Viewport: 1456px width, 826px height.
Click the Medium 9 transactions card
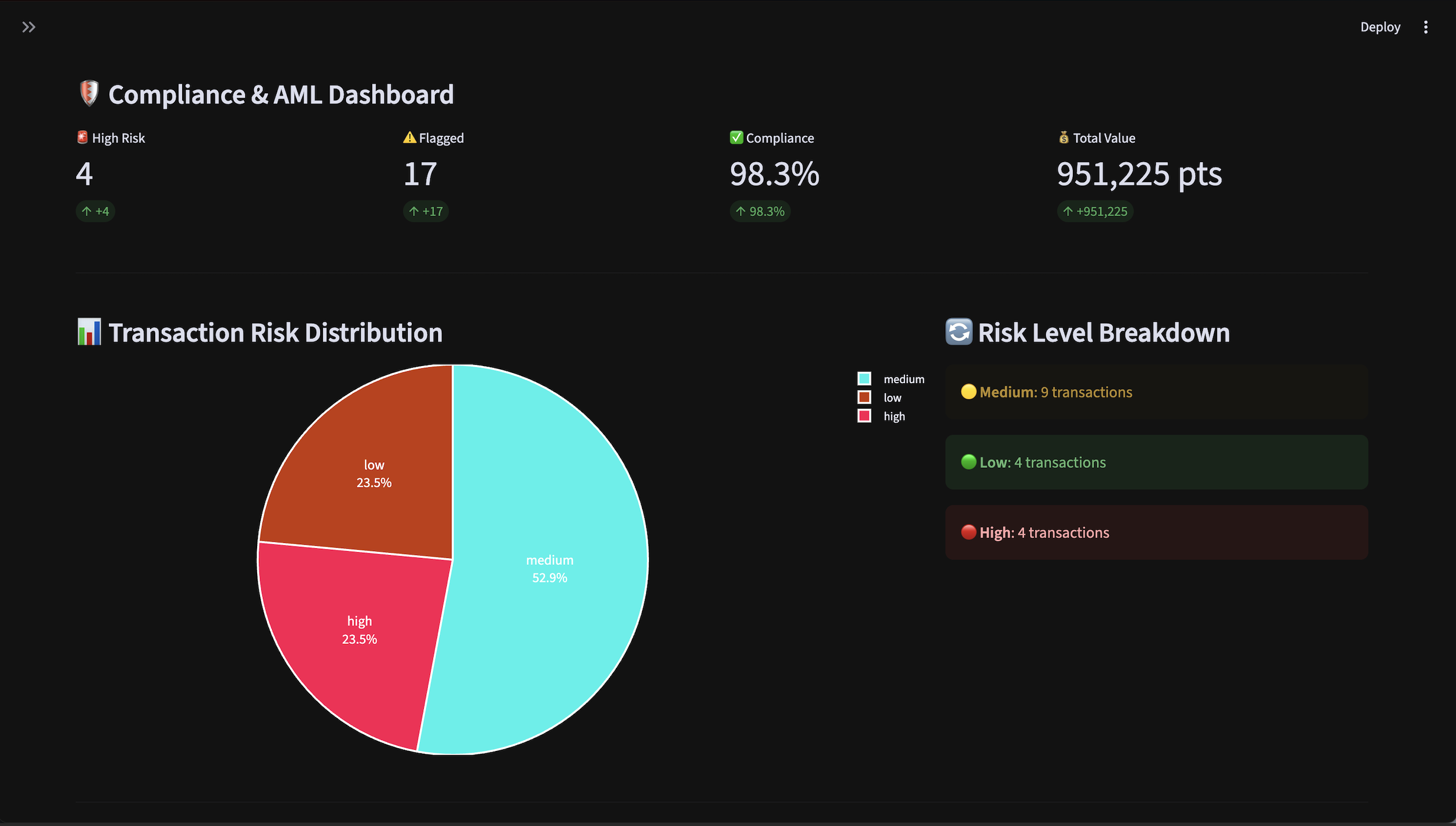pos(1156,392)
